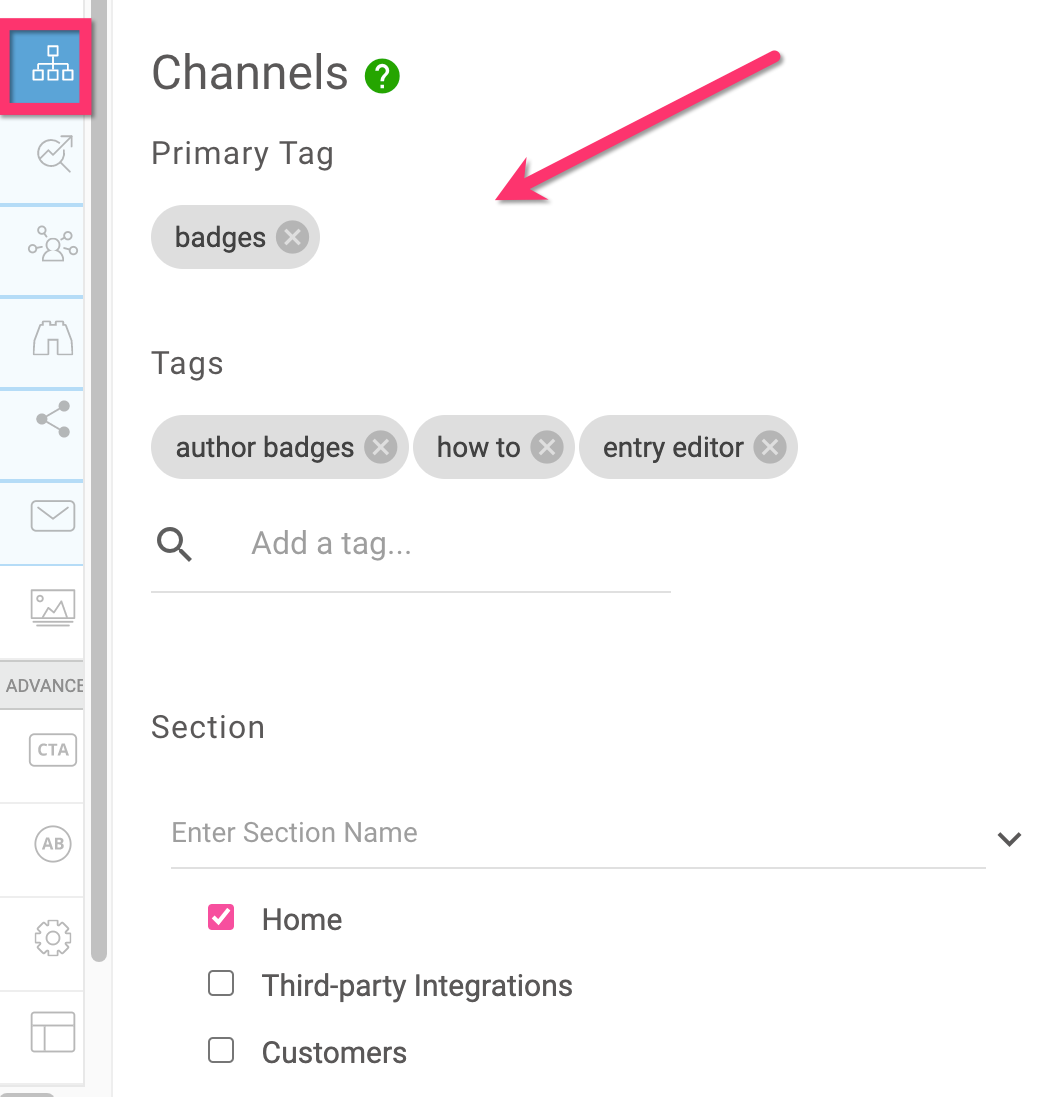Click the green Channels help icon
This screenshot has height=1097, width=1039.
[x=382, y=76]
